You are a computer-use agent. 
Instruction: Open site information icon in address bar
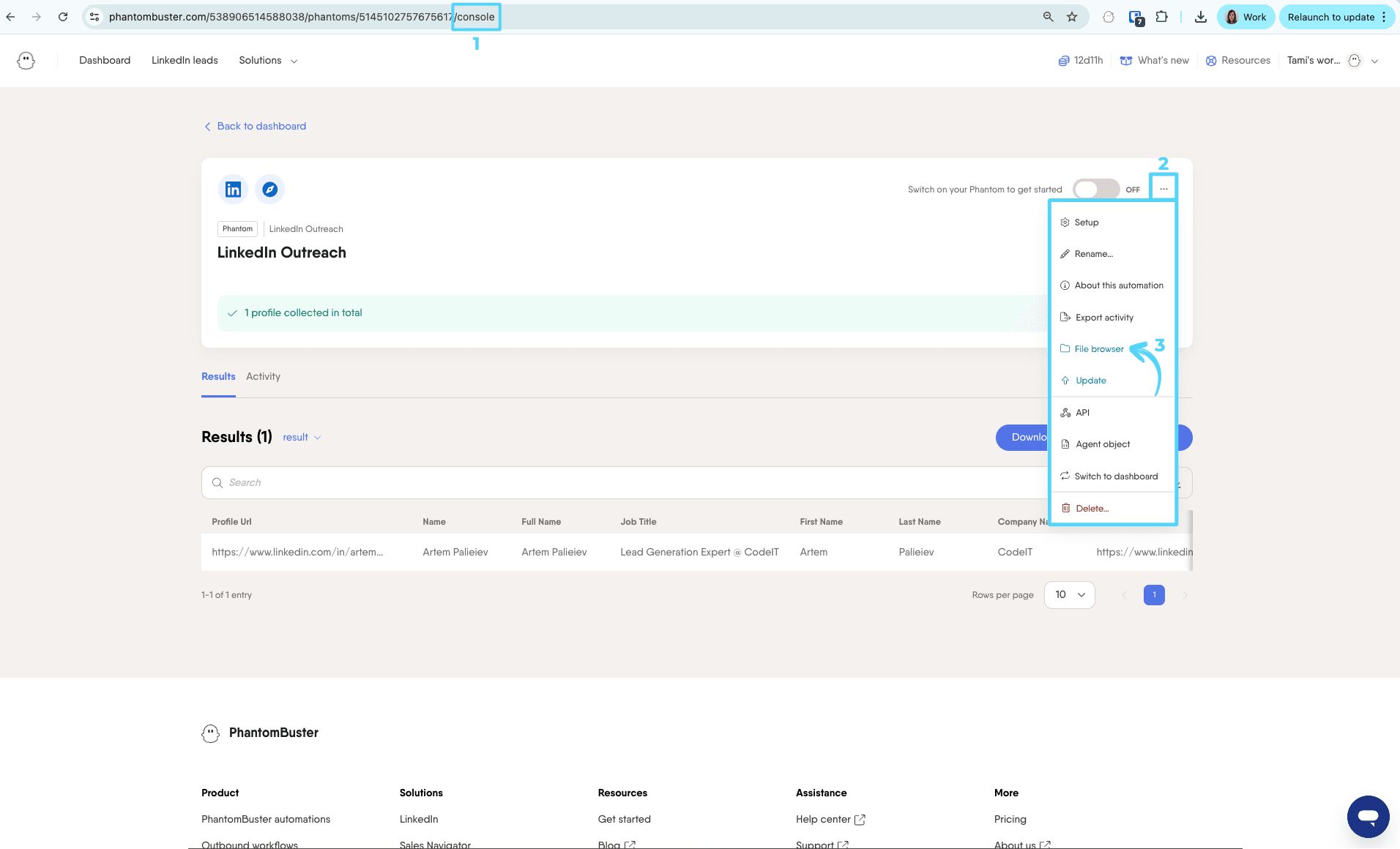[94, 17]
